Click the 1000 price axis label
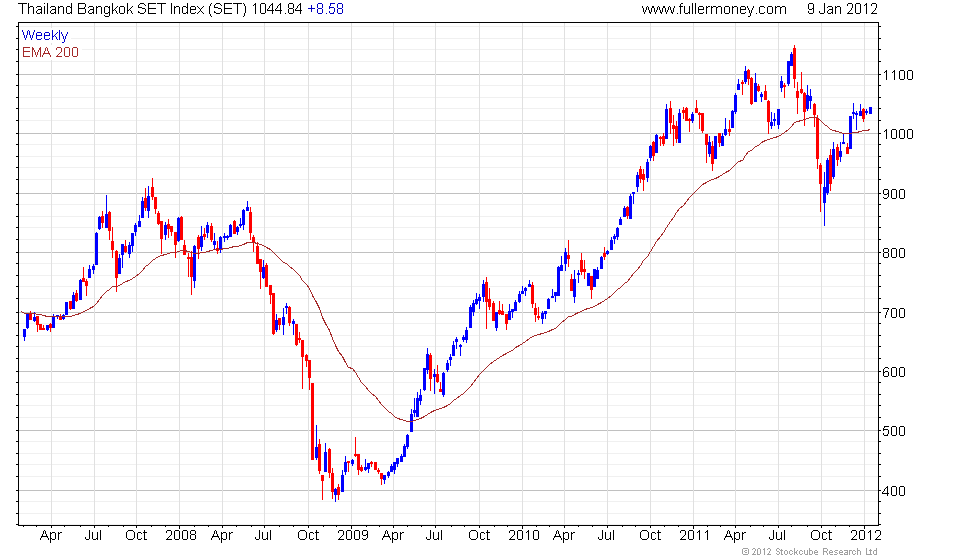Image resolution: width=960 pixels, height=560 pixels. [898, 134]
